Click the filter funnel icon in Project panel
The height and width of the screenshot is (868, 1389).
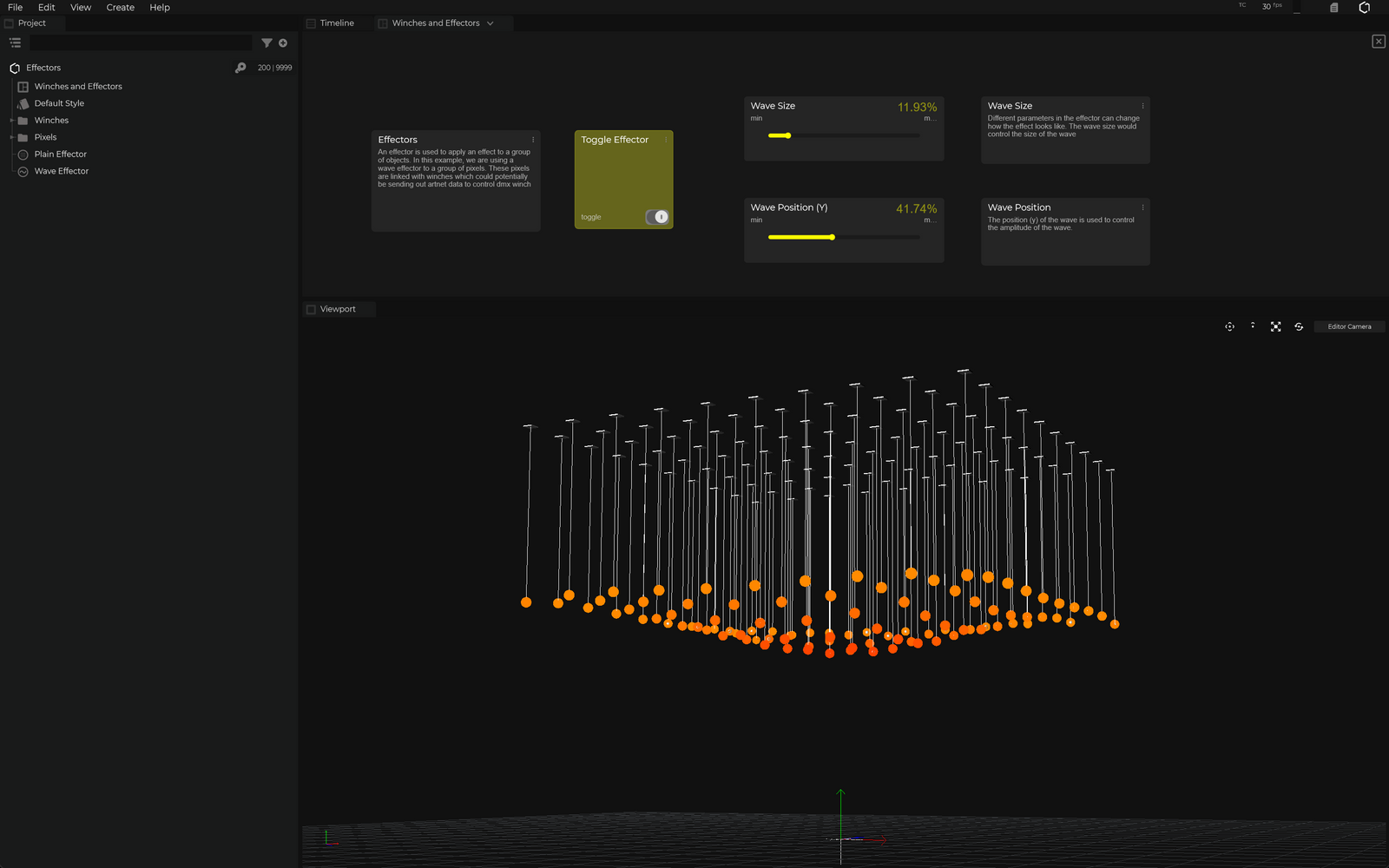(x=267, y=43)
